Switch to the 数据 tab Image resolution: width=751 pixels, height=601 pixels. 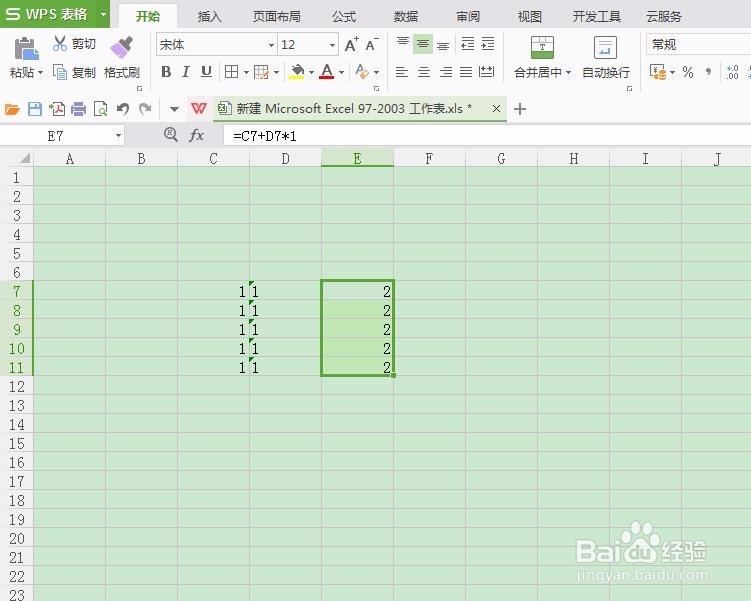pyautogui.click(x=406, y=17)
